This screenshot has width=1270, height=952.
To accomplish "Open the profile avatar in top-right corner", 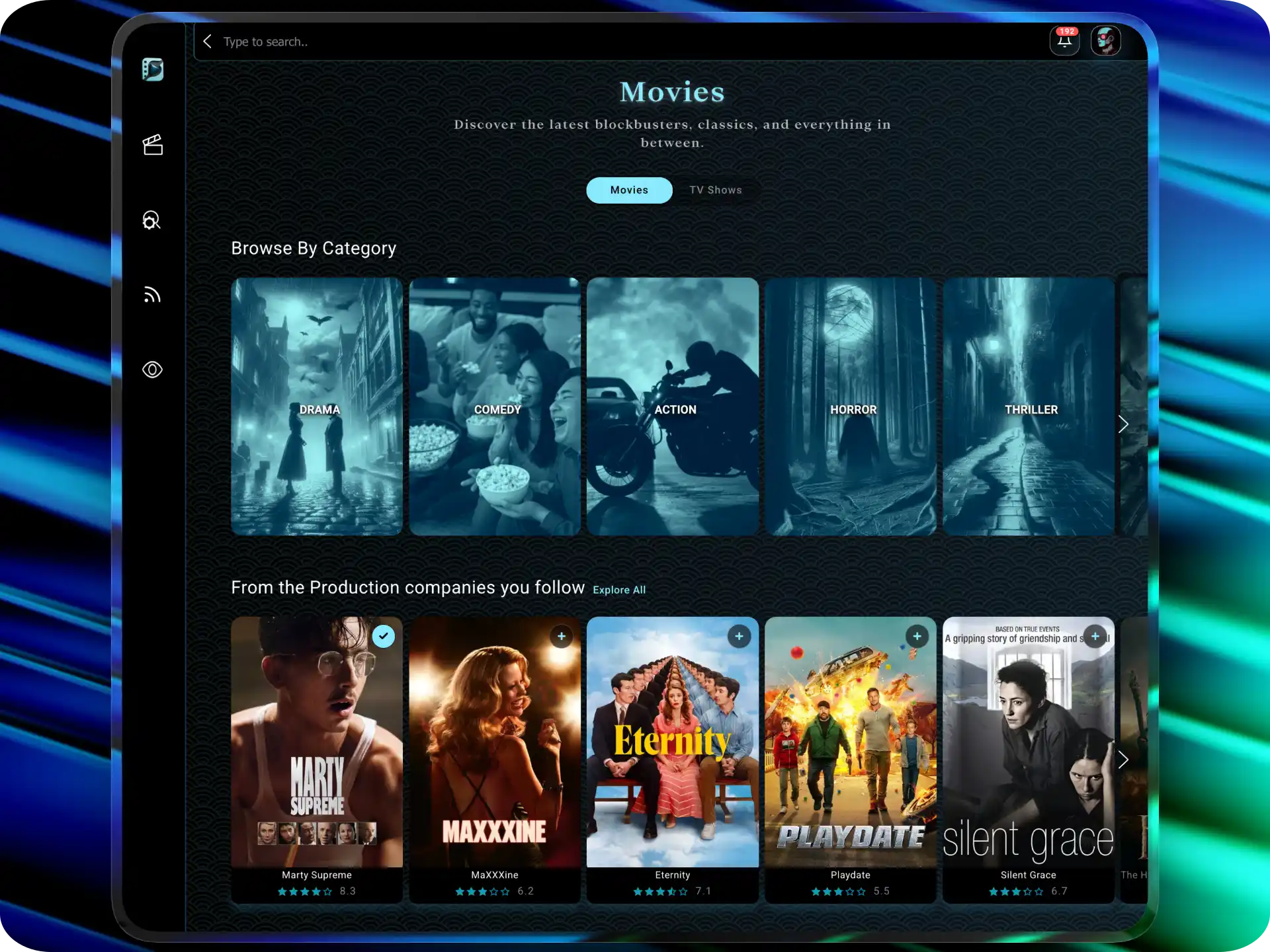I will point(1106,40).
